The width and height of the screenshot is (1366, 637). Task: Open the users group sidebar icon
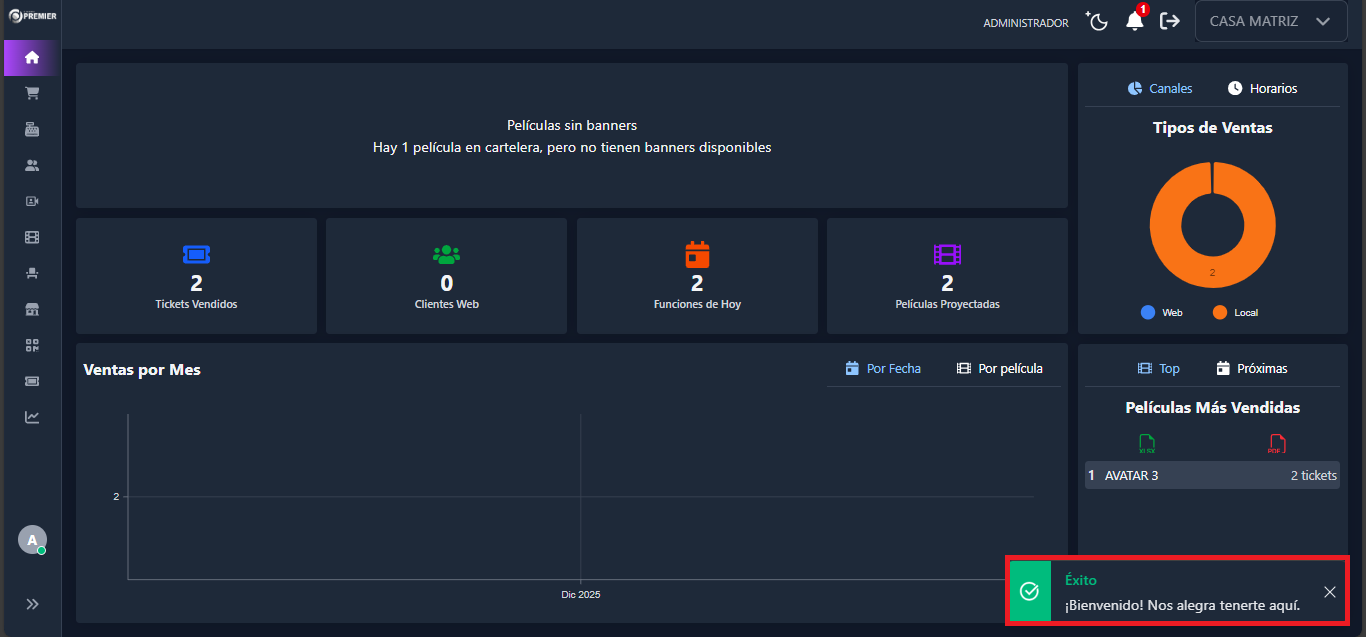(x=32, y=165)
